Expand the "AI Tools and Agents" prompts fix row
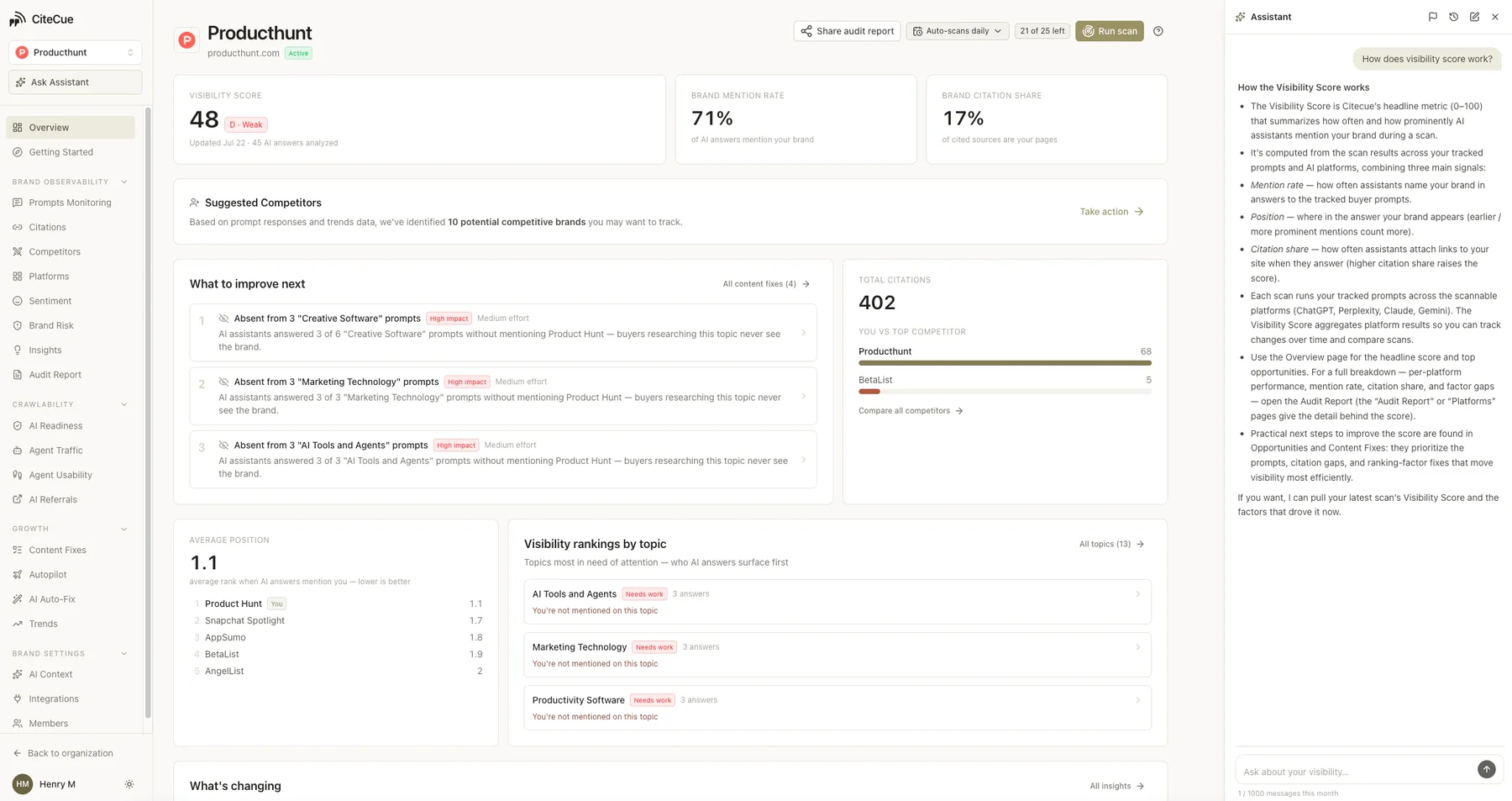This screenshot has width=1512, height=801. pyautogui.click(x=503, y=460)
